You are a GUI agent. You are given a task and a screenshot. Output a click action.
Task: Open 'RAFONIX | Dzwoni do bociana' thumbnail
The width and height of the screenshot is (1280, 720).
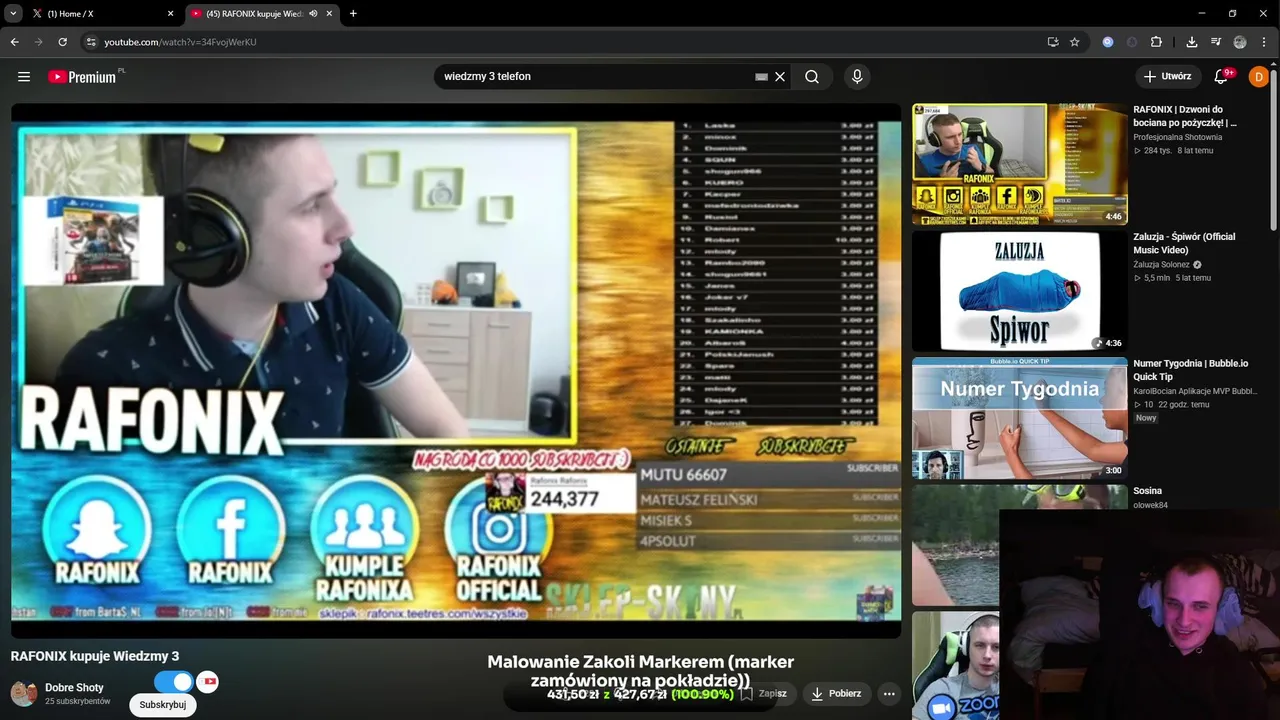[1019, 164]
